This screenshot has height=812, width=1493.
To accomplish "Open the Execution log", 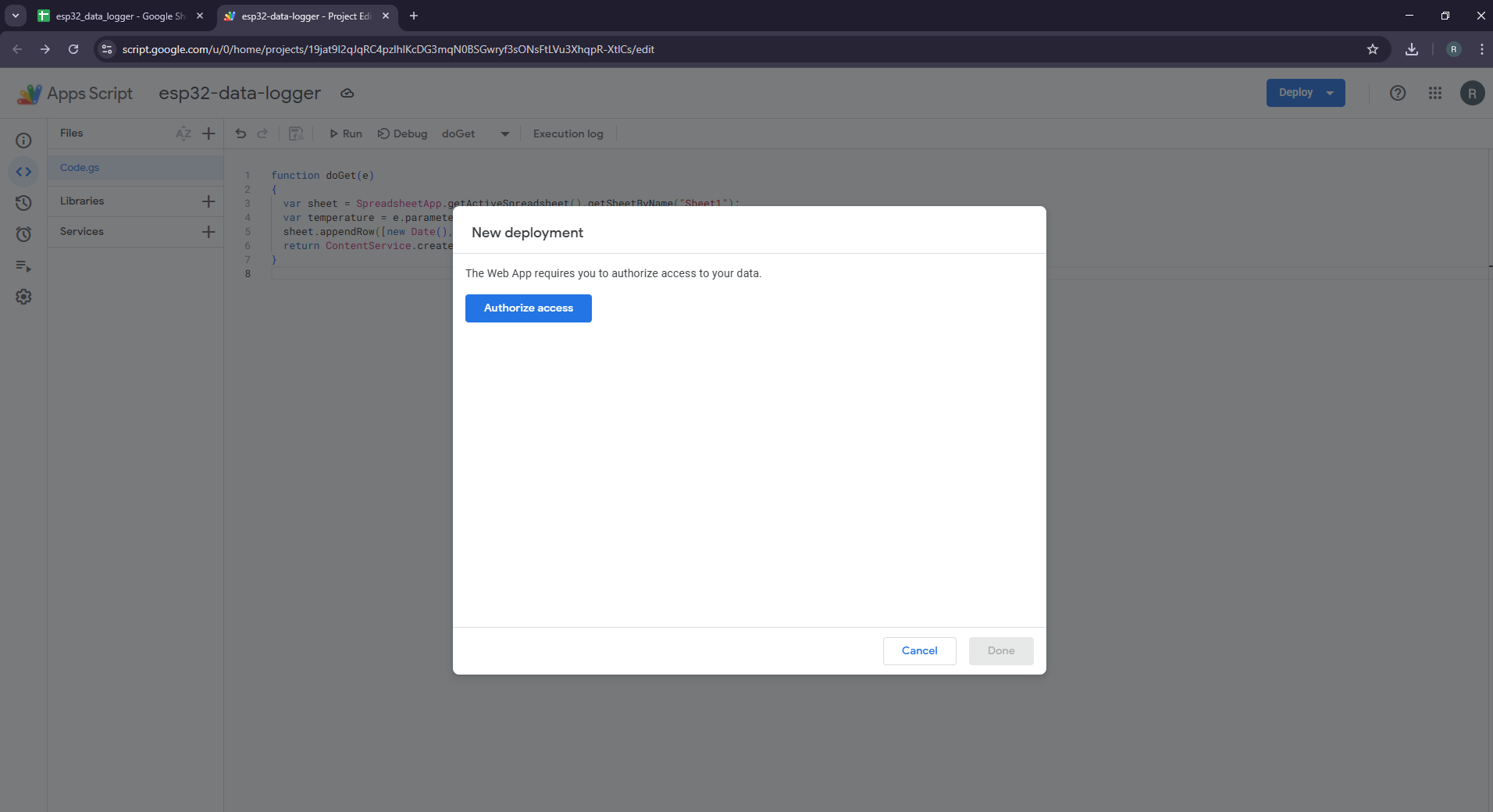I will click(568, 134).
